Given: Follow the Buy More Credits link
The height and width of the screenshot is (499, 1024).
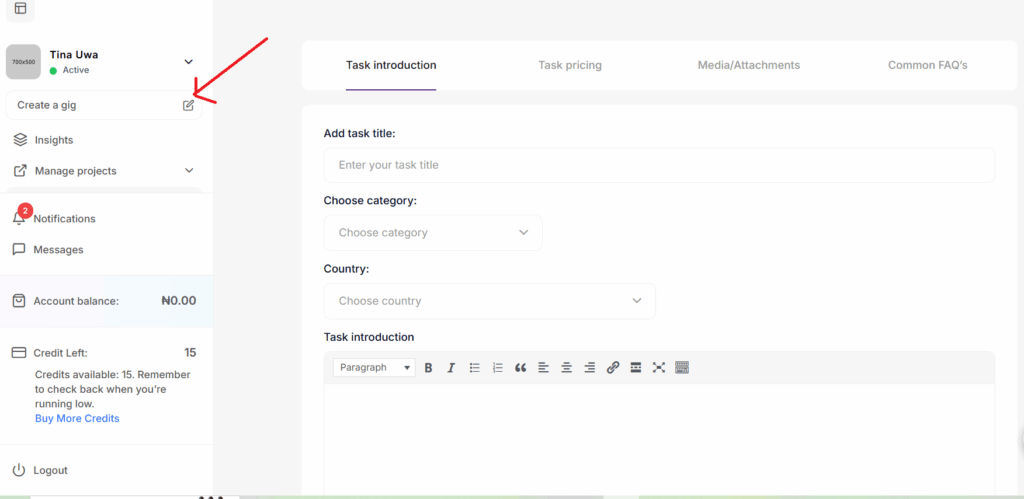Looking at the screenshot, I should [77, 419].
